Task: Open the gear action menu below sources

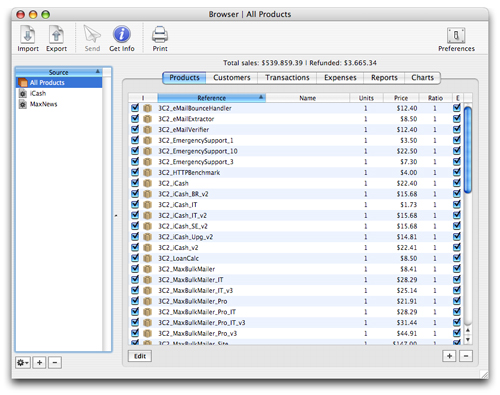Action: [x=23, y=362]
